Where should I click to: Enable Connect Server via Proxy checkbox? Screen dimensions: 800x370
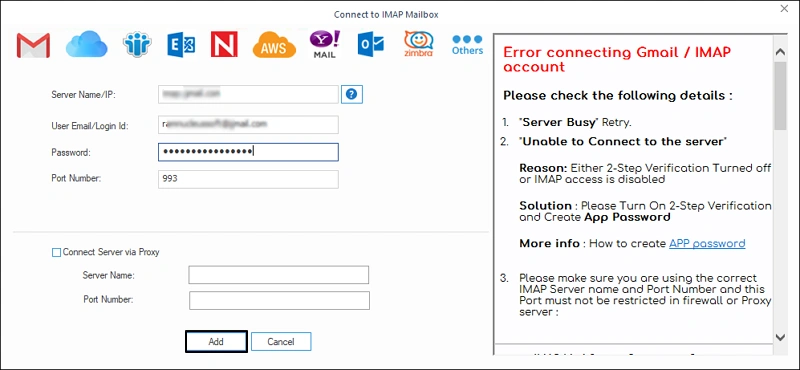pos(57,252)
